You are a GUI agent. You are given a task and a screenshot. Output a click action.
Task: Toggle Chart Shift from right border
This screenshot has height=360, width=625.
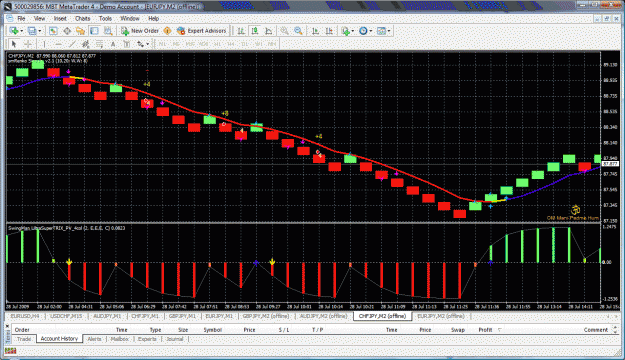329,31
